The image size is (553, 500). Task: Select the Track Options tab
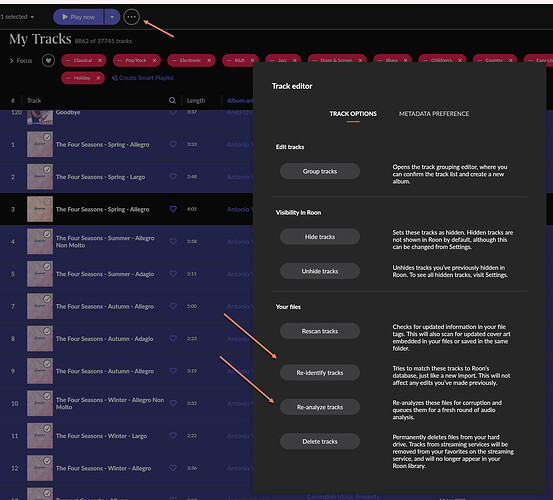[x=353, y=114]
